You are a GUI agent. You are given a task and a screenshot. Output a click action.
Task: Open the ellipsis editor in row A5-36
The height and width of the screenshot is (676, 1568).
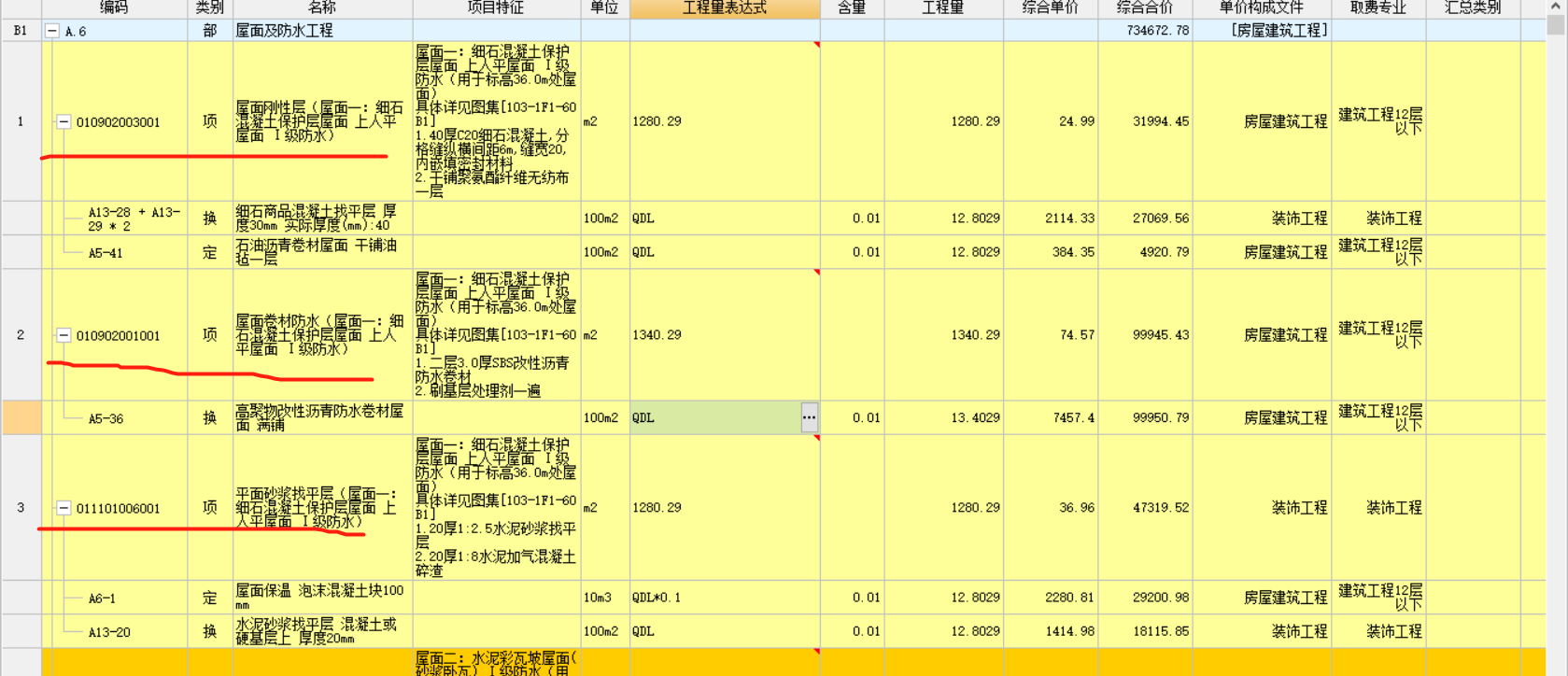(x=809, y=418)
